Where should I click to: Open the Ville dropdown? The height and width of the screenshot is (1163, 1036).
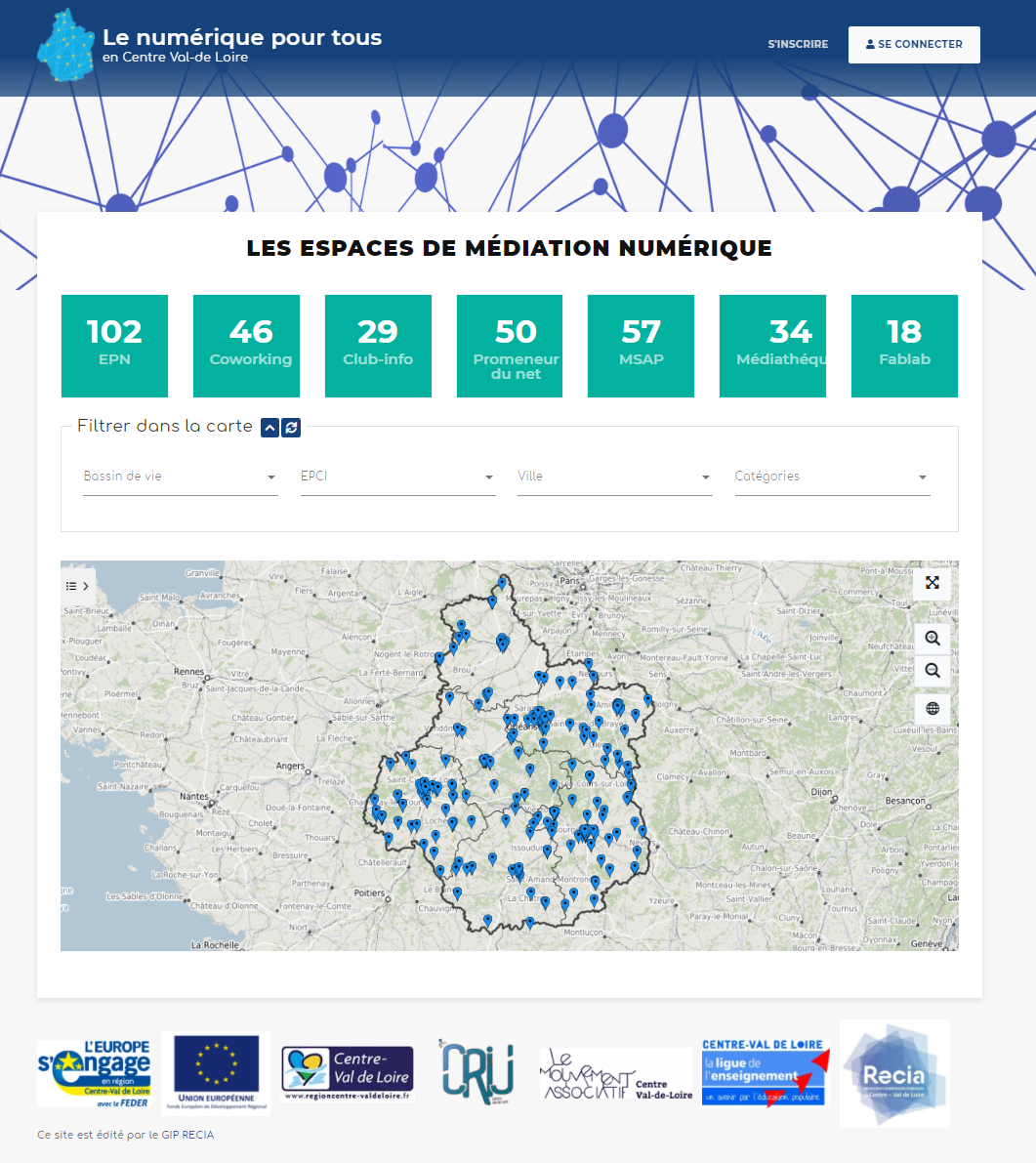tap(615, 477)
